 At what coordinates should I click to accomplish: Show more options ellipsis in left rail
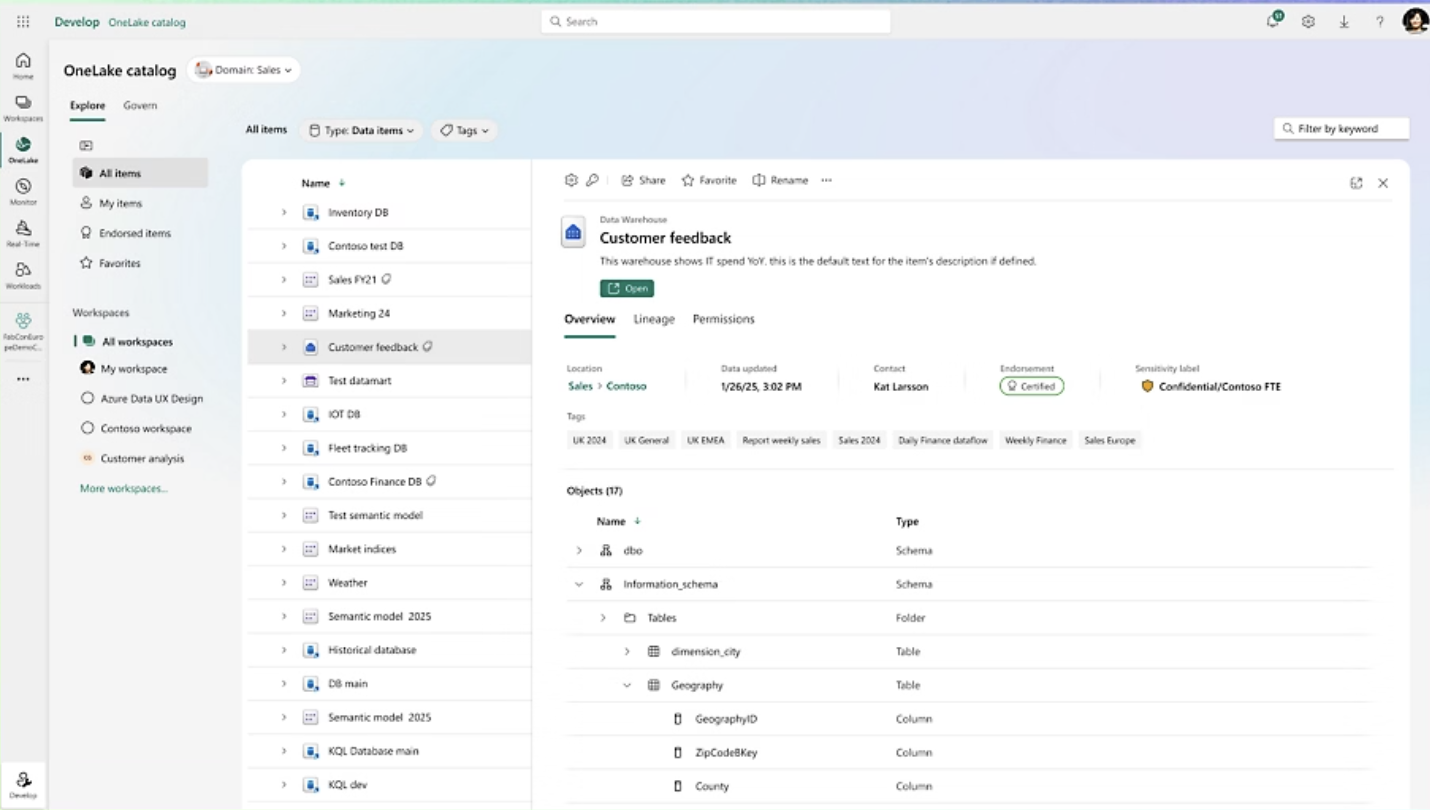(x=23, y=379)
